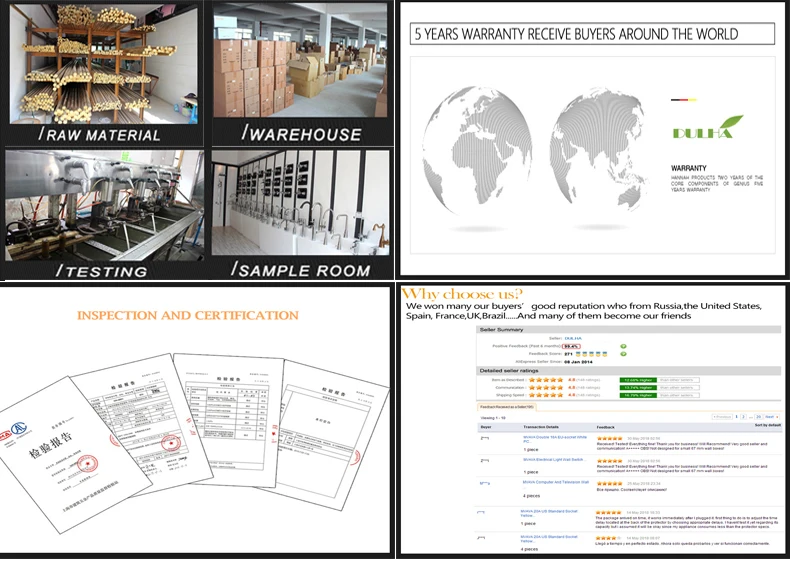This screenshot has height=573, width=790.
Task: Click the four-star rating on the last review
Action: 607,538
